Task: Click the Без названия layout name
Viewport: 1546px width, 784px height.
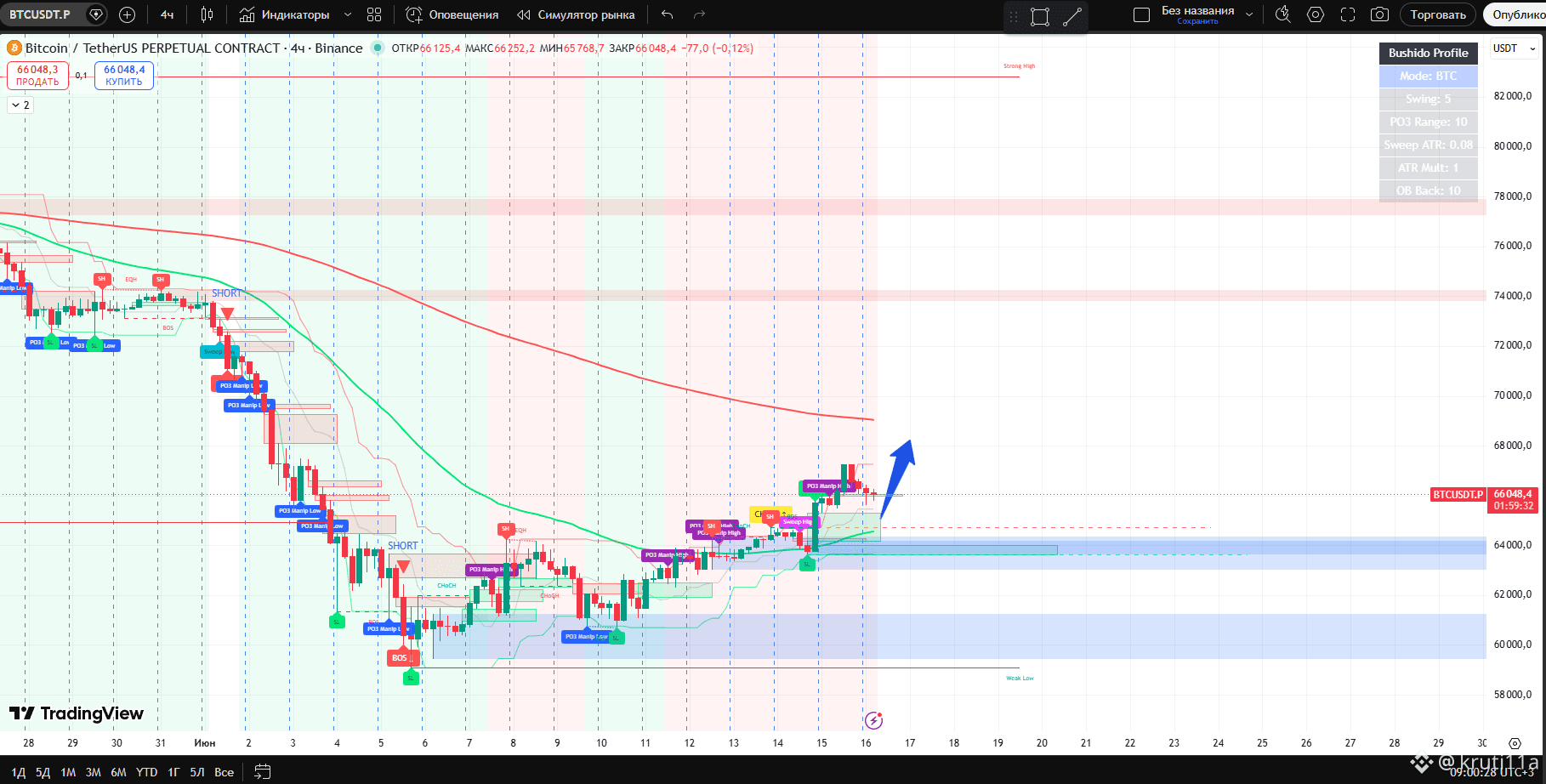Action: pyautogui.click(x=1197, y=10)
